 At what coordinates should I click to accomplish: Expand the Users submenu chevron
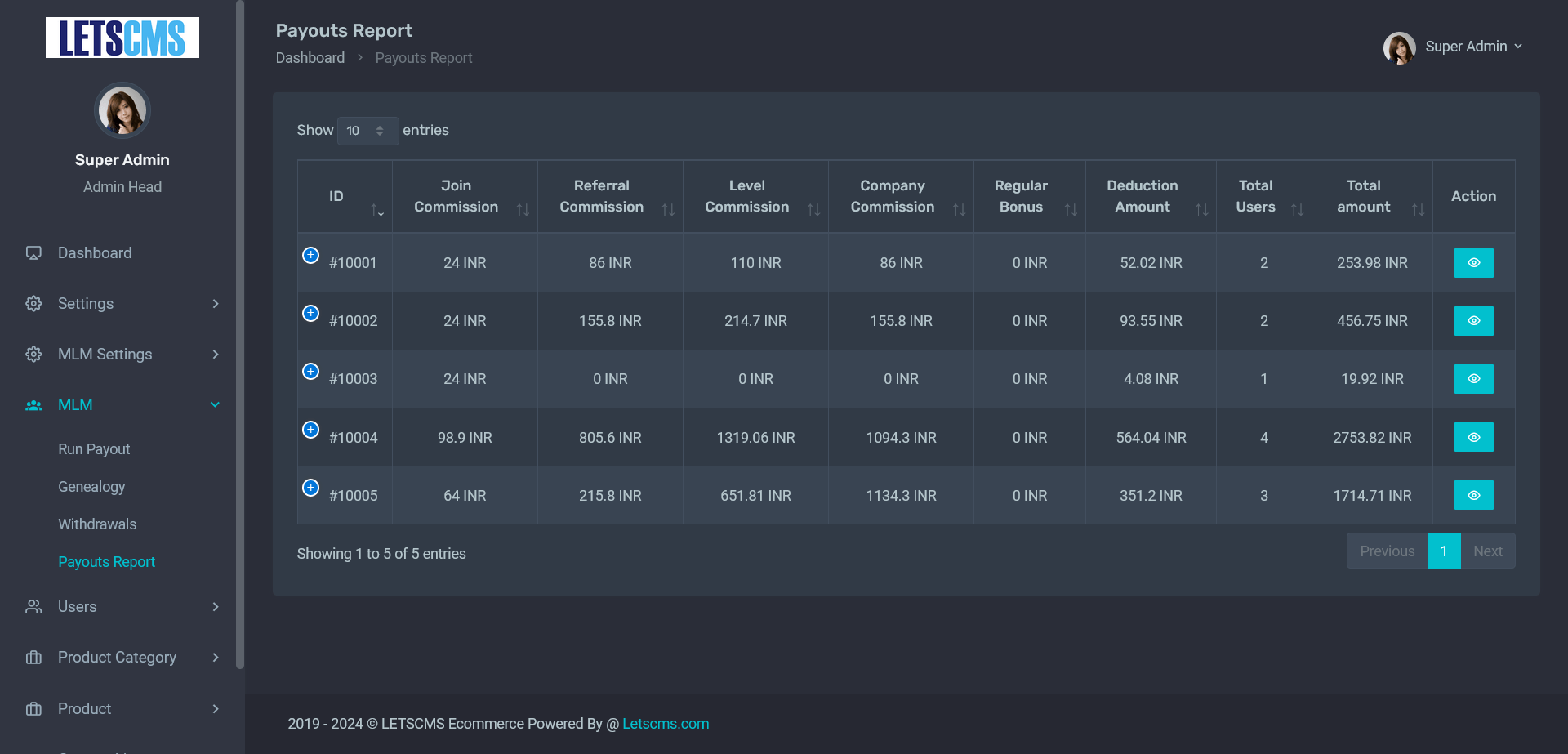(216, 606)
